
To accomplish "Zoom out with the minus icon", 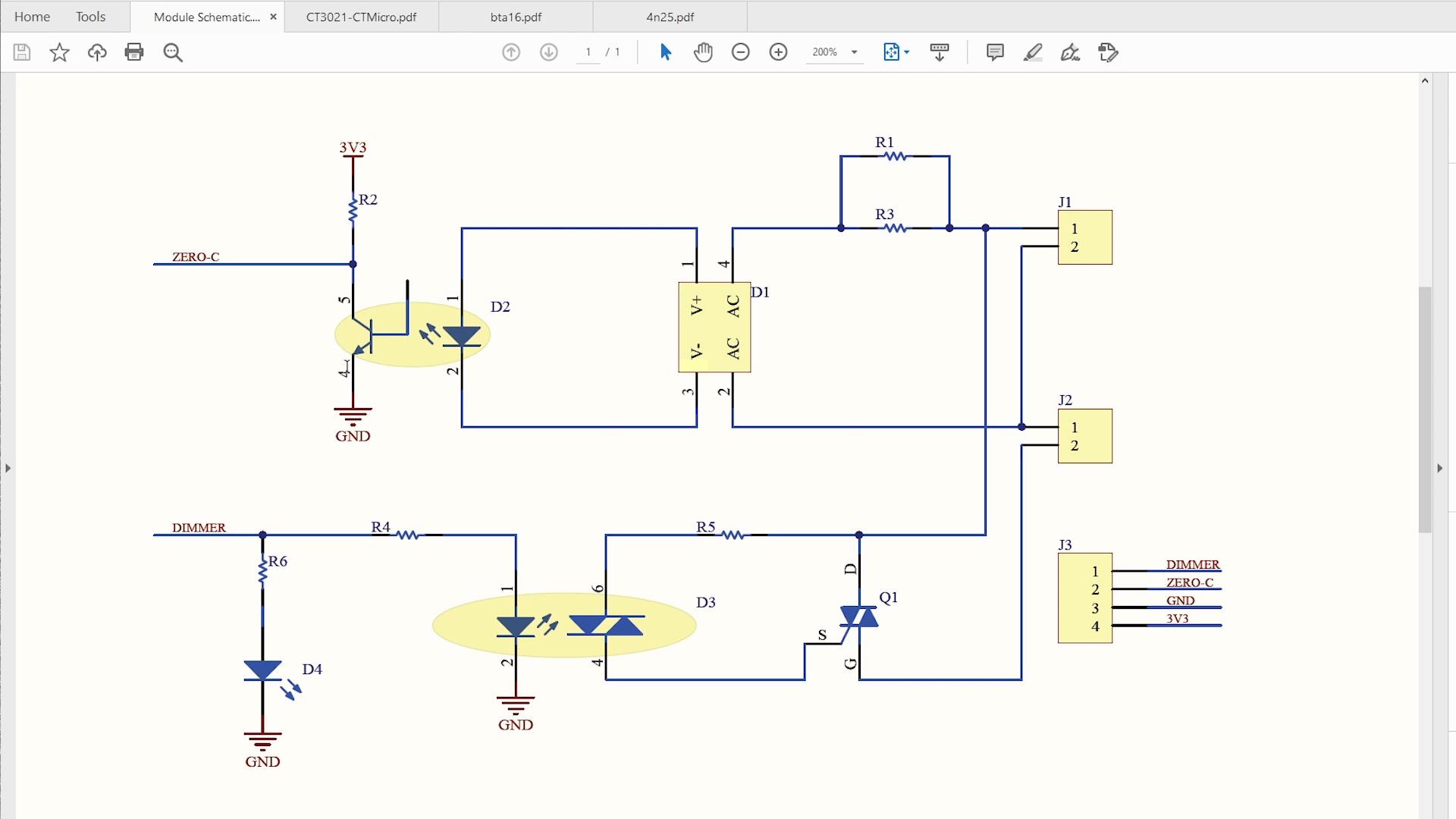I will pyautogui.click(x=741, y=52).
